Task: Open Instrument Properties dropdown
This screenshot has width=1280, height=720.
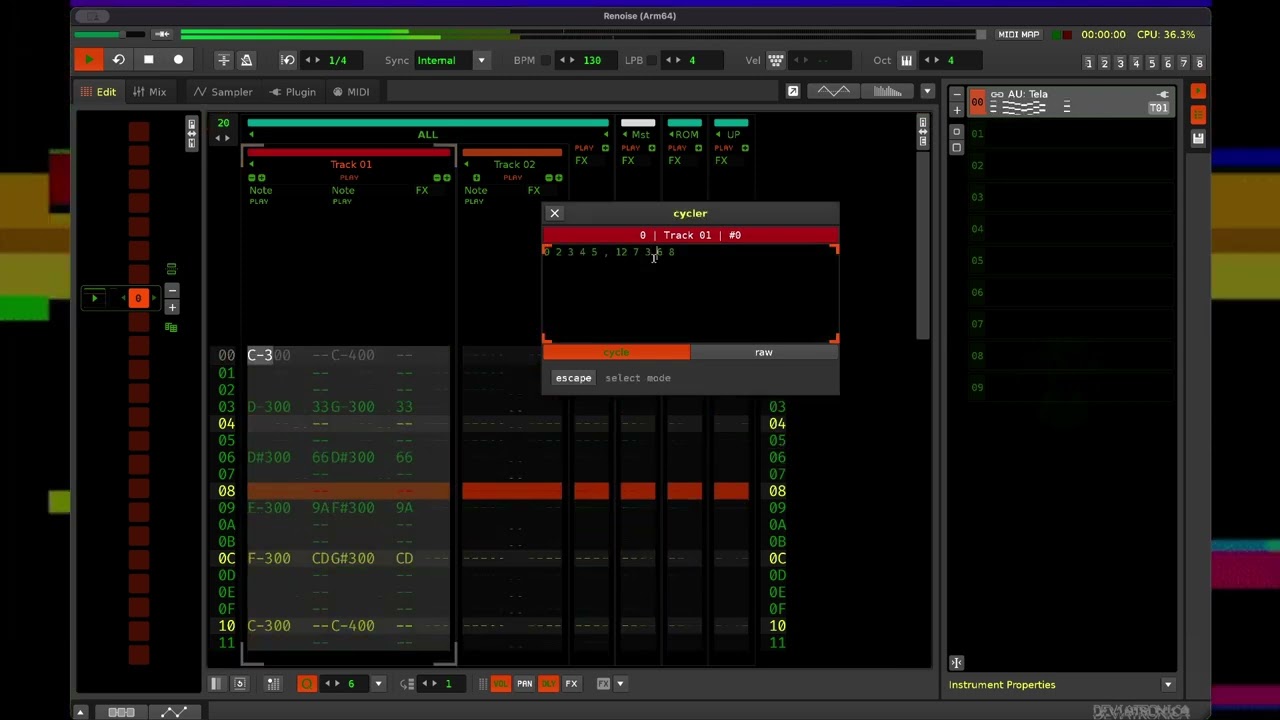Action: coord(1168,685)
